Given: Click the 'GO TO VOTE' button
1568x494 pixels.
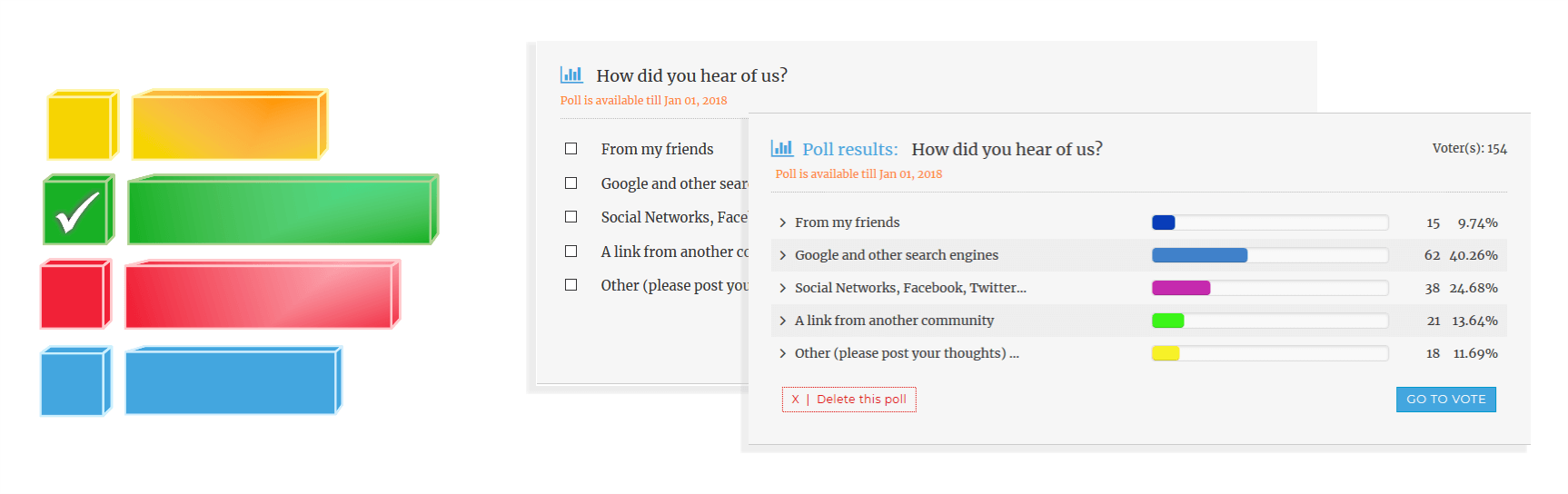Looking at the screenshot, I should tap(1445, 400).
